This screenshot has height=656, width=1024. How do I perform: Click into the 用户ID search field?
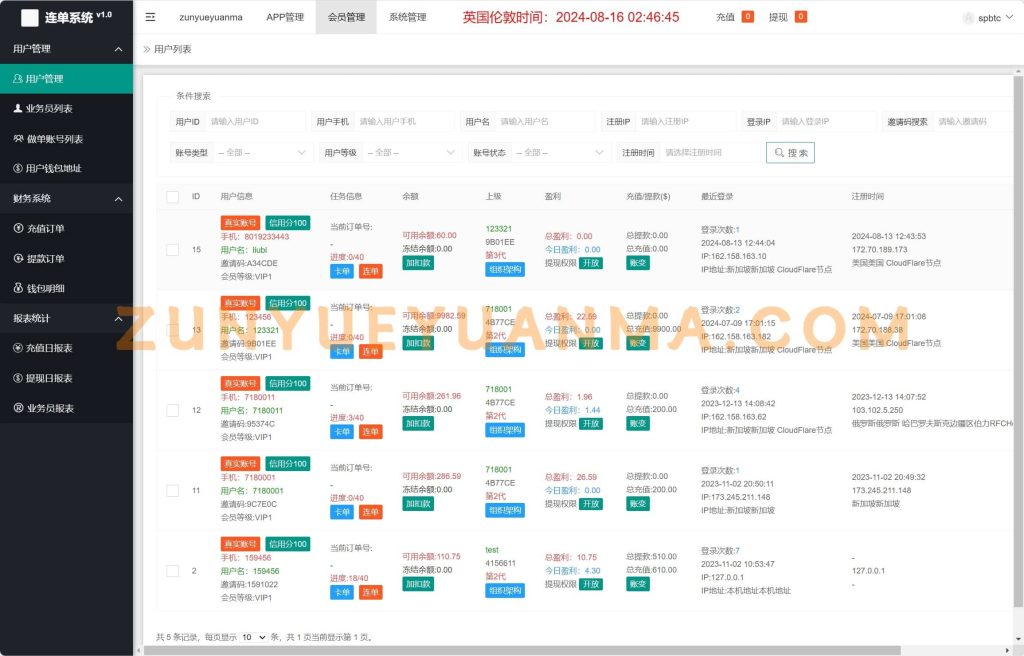click(255, 122)
